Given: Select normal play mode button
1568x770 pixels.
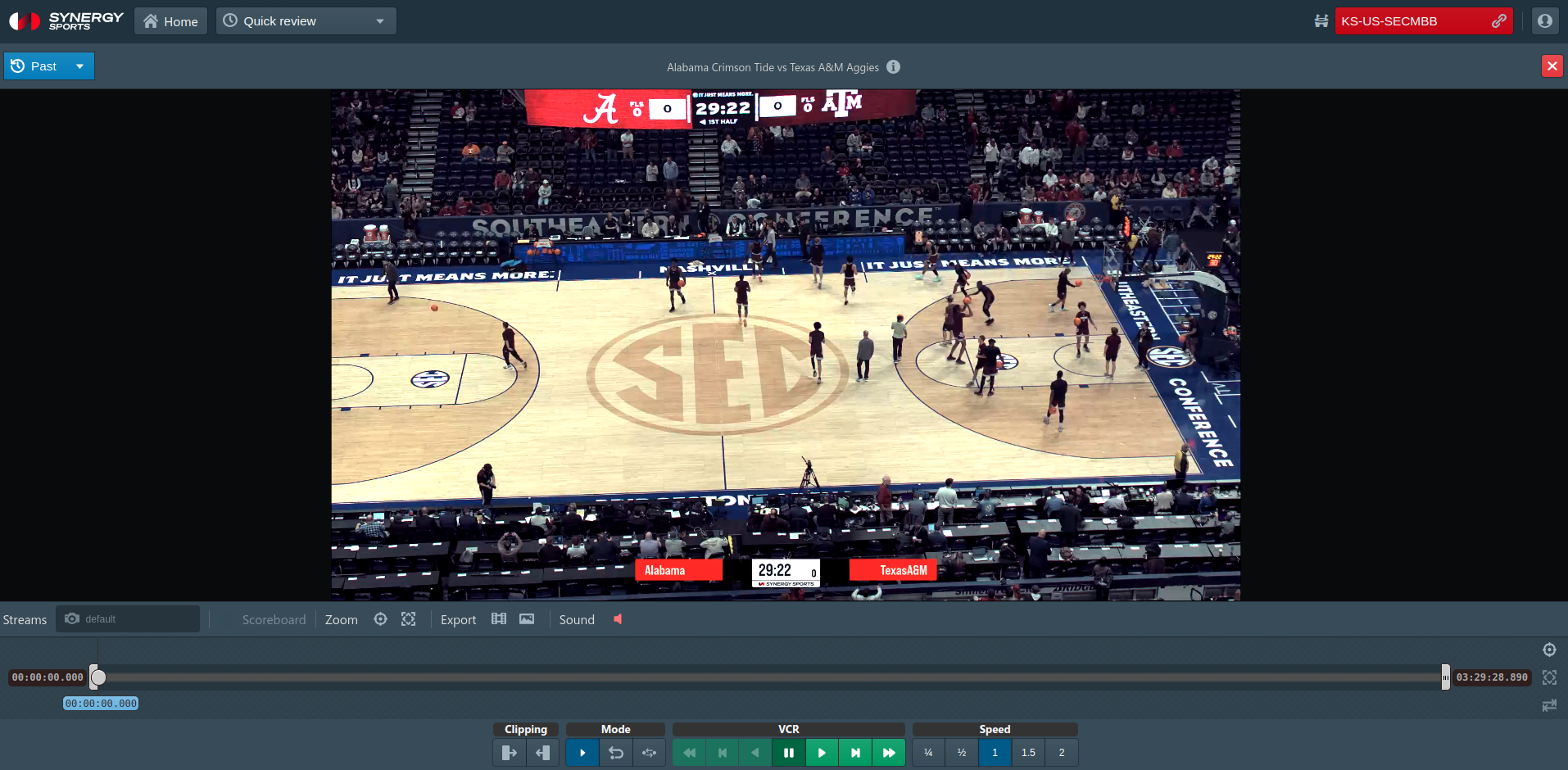Looking at the screenshot, I should tap(582, 753).
